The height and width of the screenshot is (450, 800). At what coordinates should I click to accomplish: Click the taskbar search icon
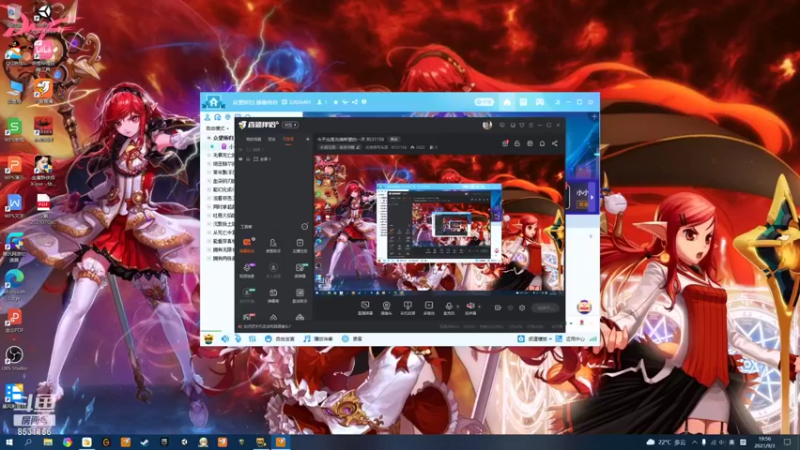click(28, 442)
